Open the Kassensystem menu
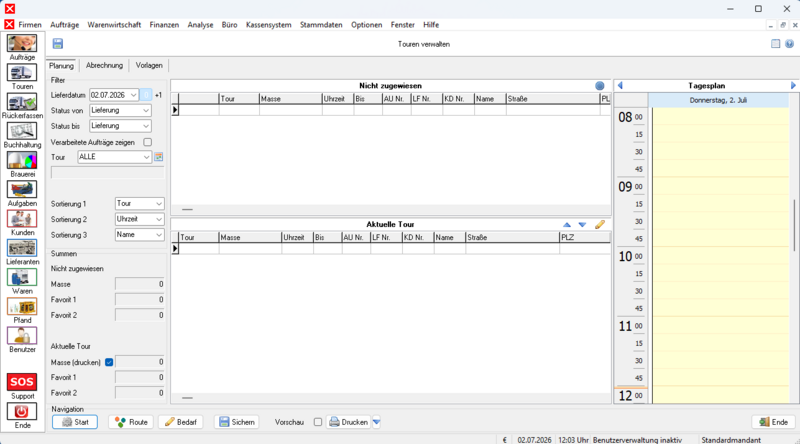The height and width of the screenshot is (444, 800). tap(268, 24)
